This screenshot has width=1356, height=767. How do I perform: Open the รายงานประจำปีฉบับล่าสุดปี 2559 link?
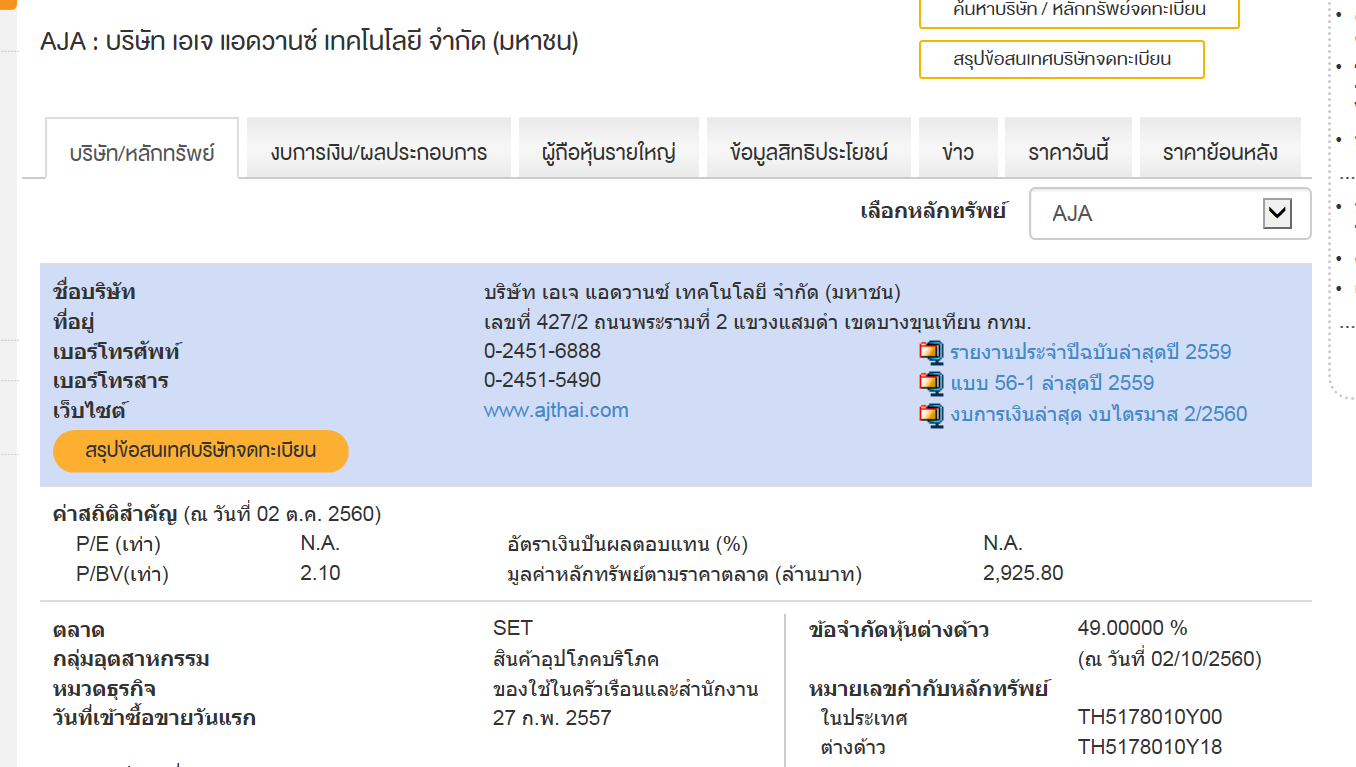coord(1091,352)
